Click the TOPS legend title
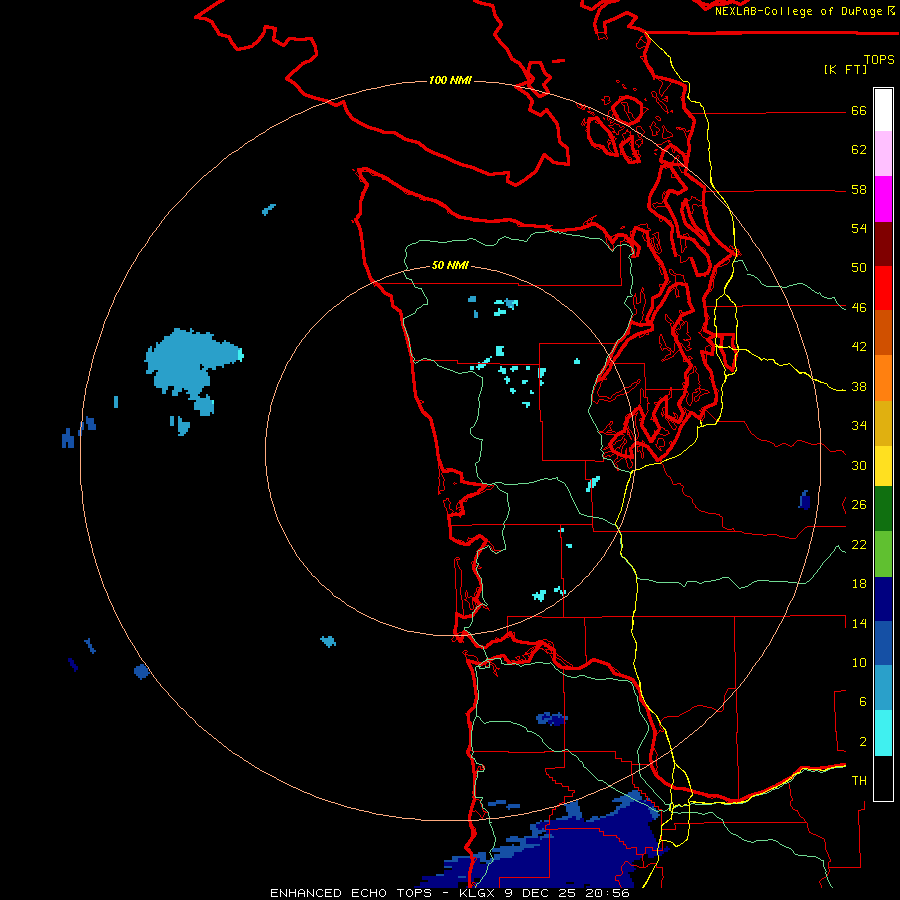 coord(879,60)
